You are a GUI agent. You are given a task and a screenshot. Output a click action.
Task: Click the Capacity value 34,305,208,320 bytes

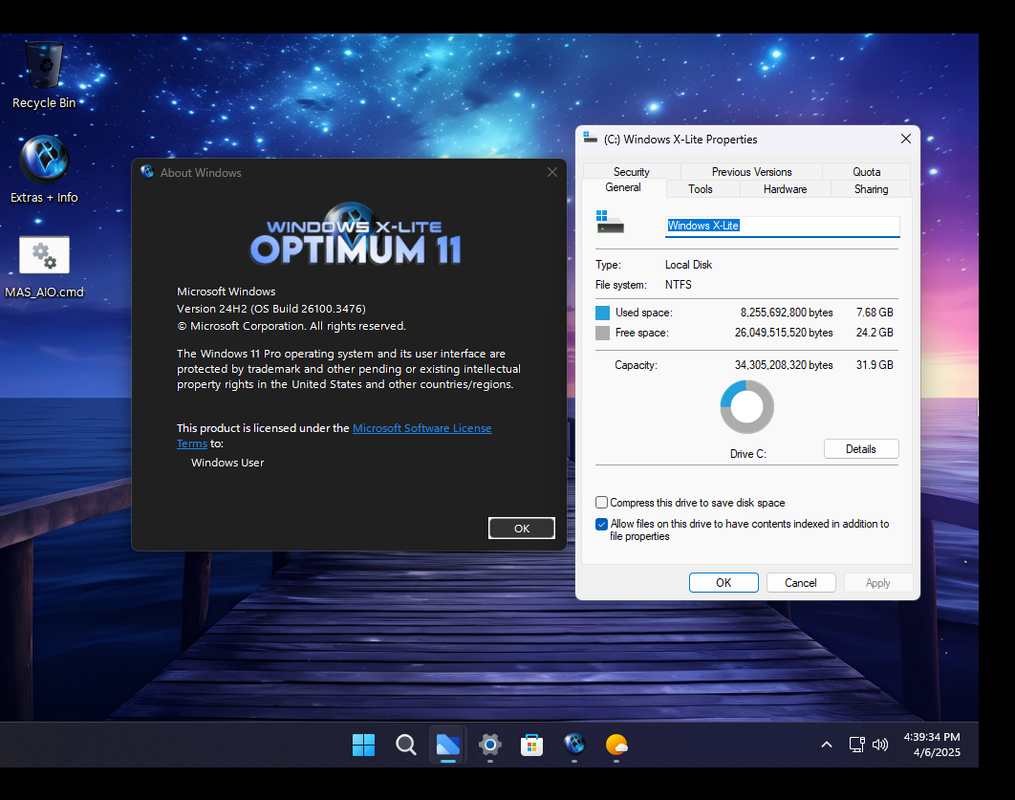point(784,365)
